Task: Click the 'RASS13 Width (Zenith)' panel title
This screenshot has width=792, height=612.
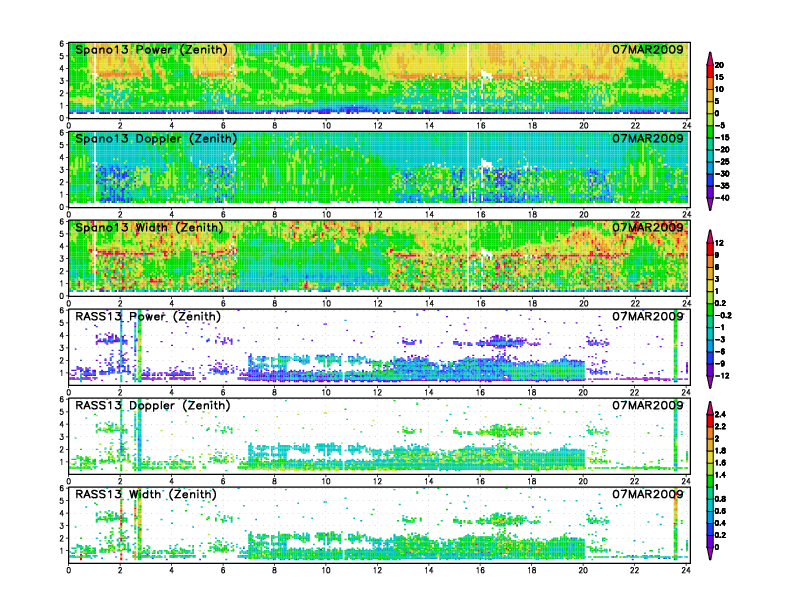Action: point(145,494)
